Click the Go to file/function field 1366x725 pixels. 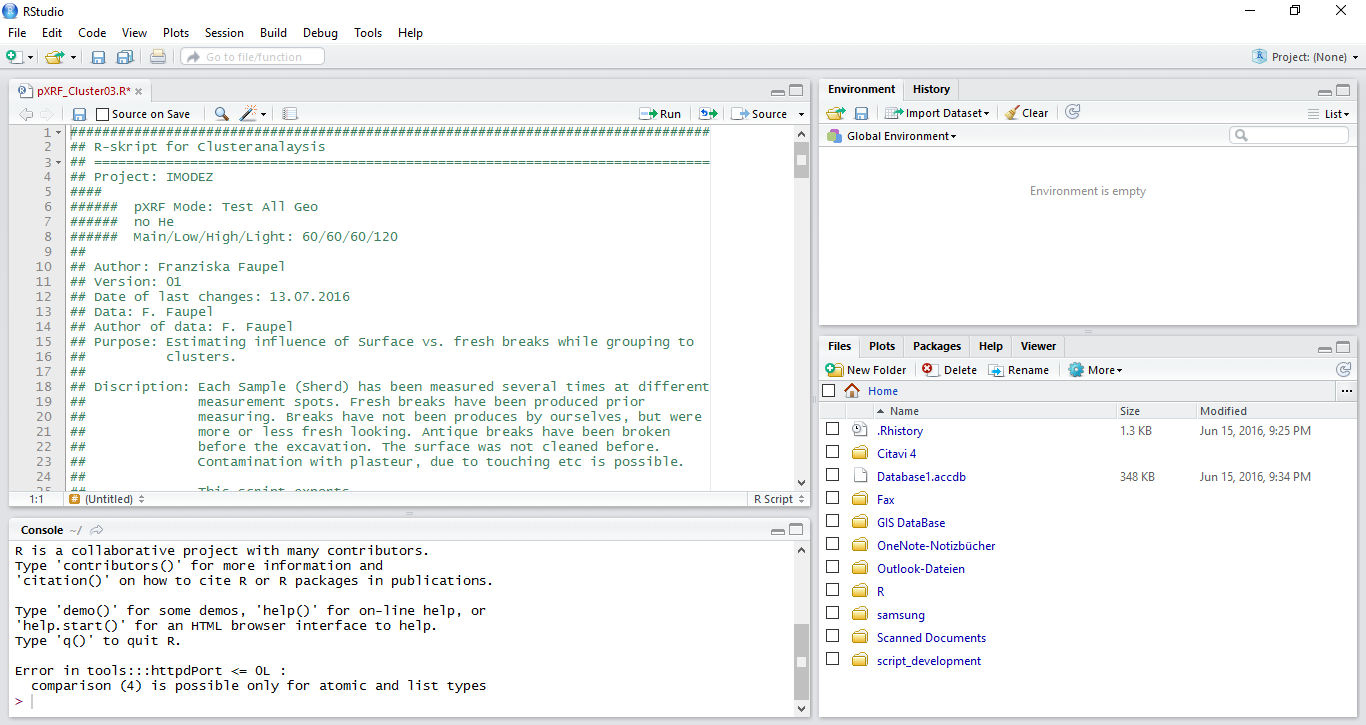point(252,57)
